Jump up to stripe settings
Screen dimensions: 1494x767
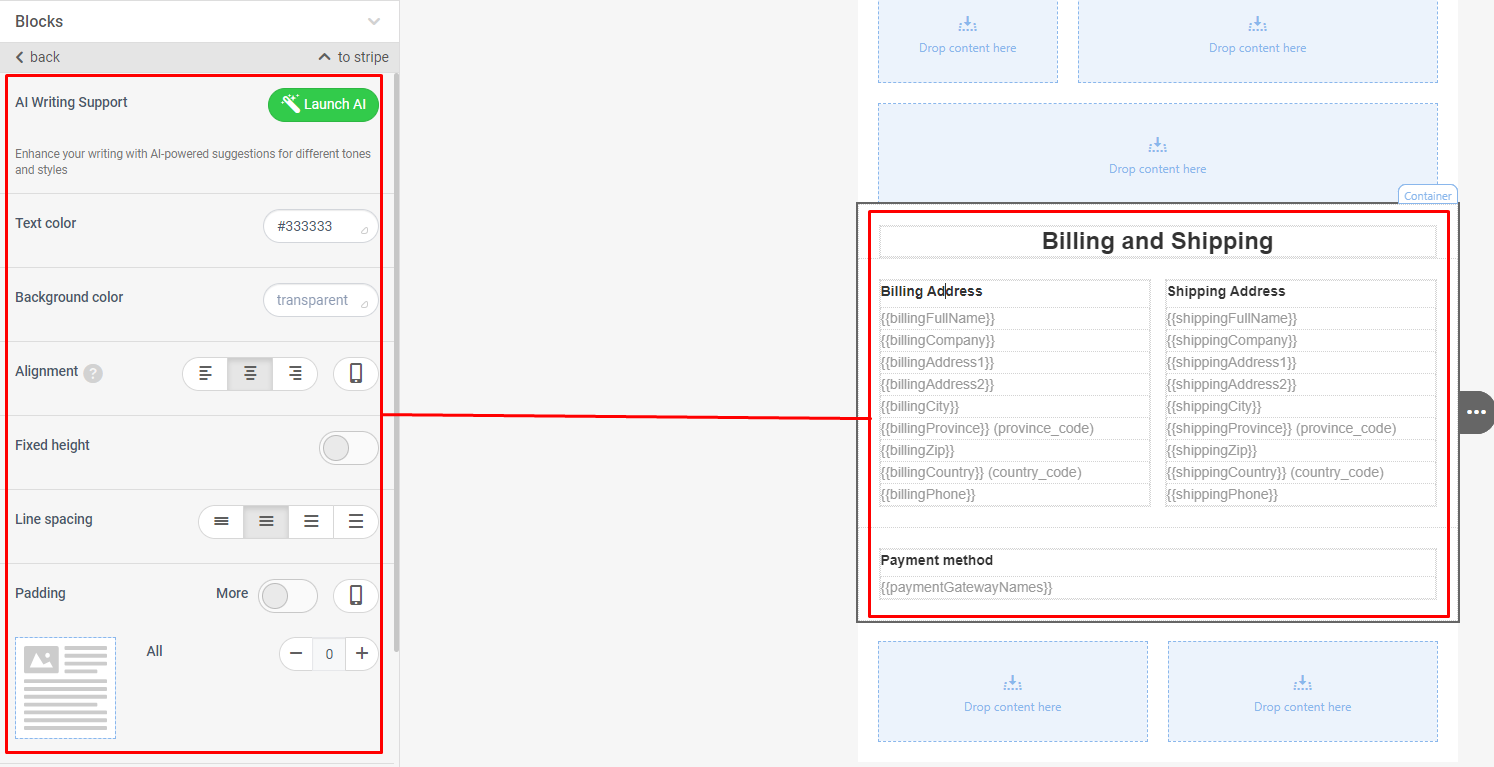click(x=353, y=57)
